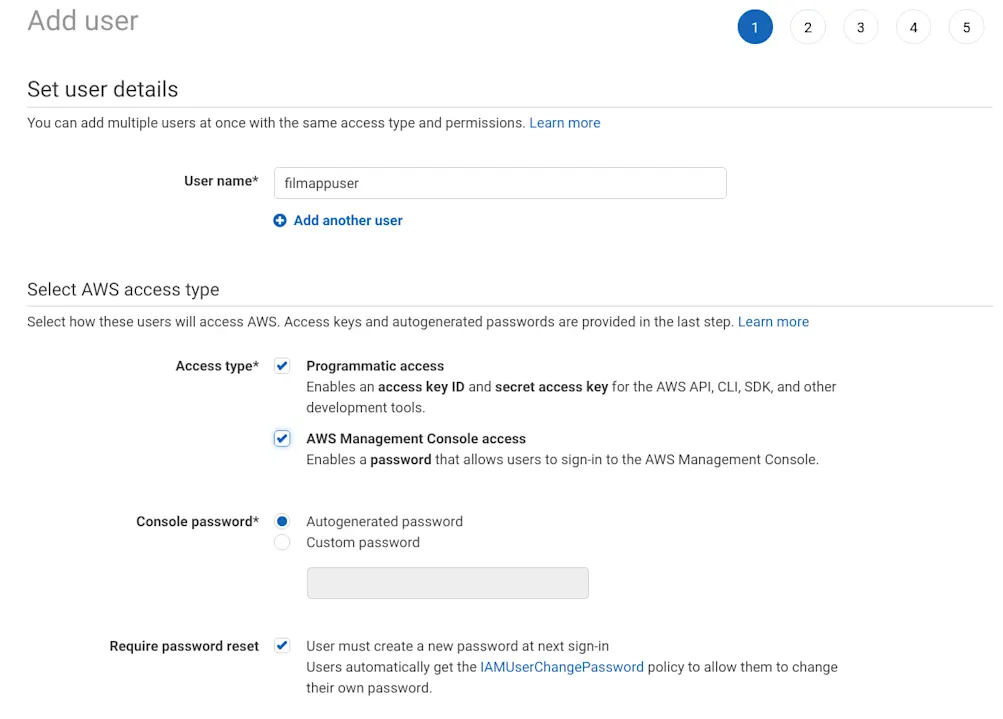Click the Custom password label text
The image size is (1003, 719).
click(363, 543)
